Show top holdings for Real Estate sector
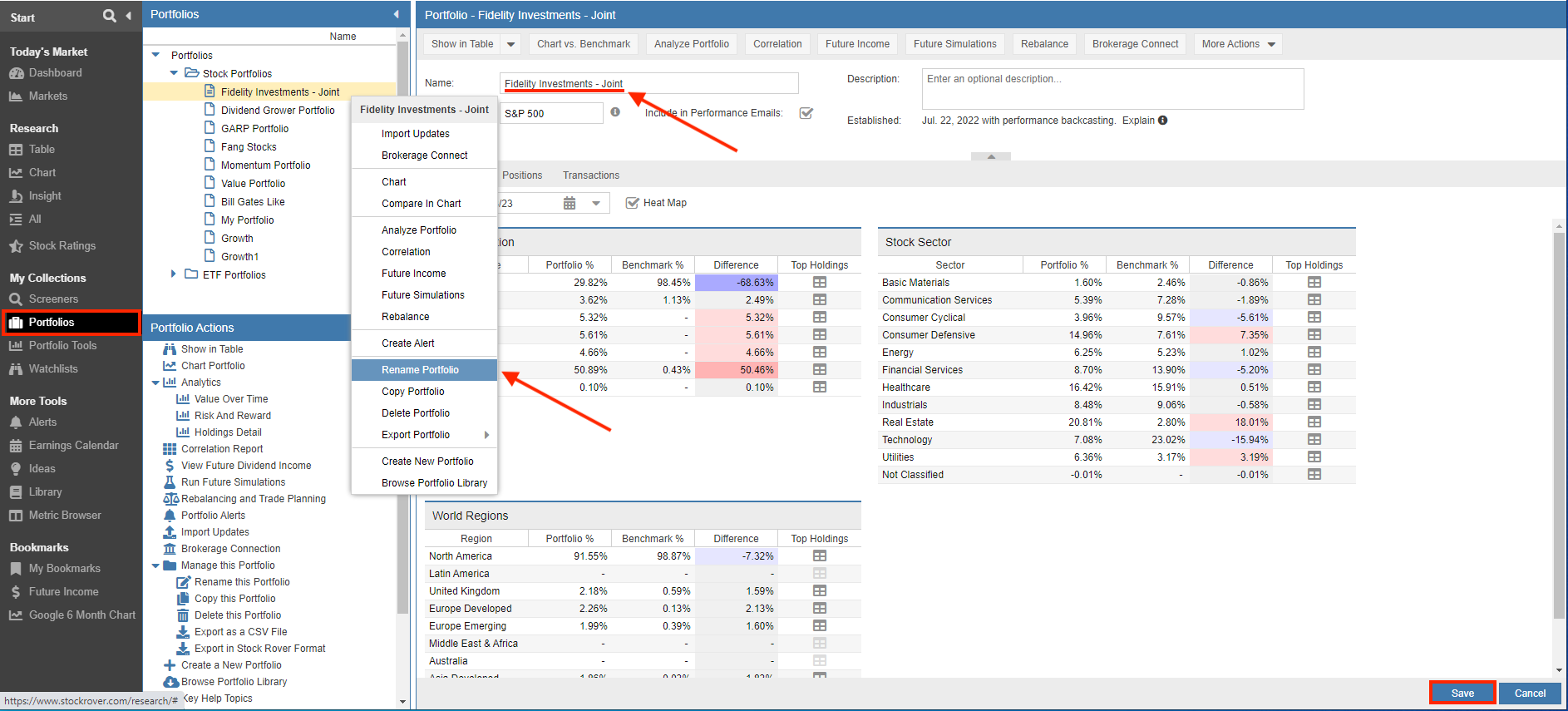1568x711 pixels. [1314, 422]
